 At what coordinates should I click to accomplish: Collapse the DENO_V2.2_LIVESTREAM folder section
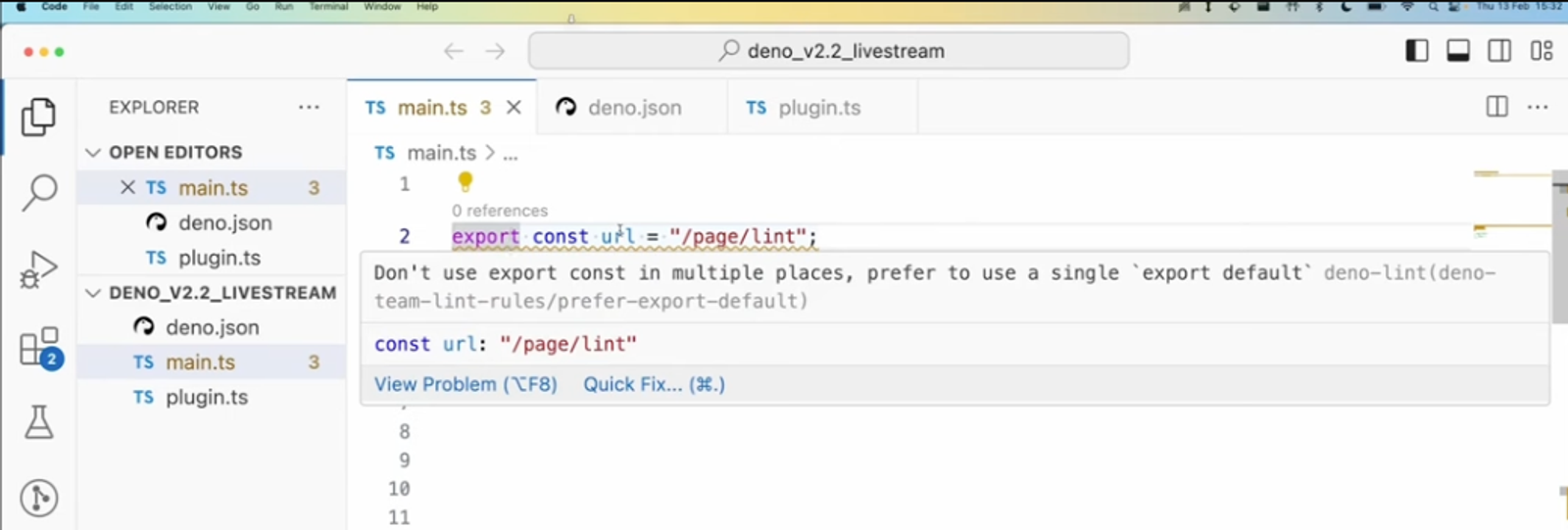click(93, 293)
